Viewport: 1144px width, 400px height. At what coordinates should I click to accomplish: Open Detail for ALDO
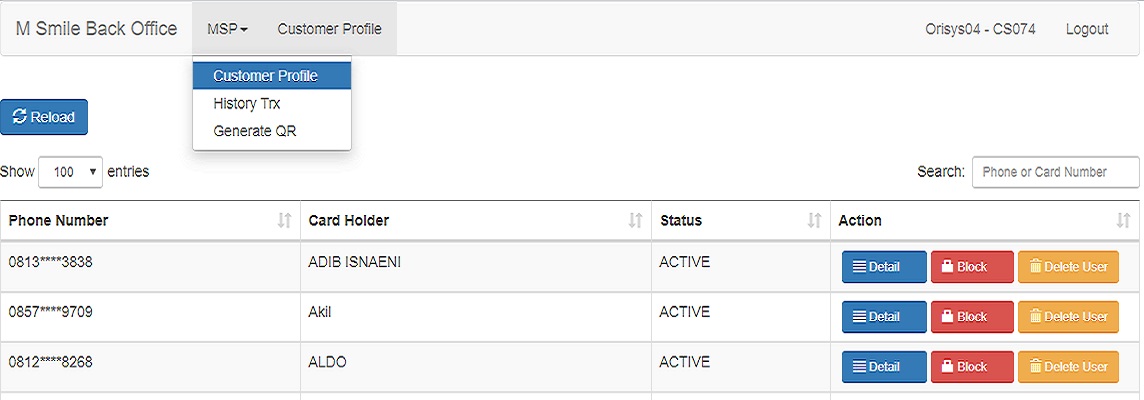pos(884,366)
